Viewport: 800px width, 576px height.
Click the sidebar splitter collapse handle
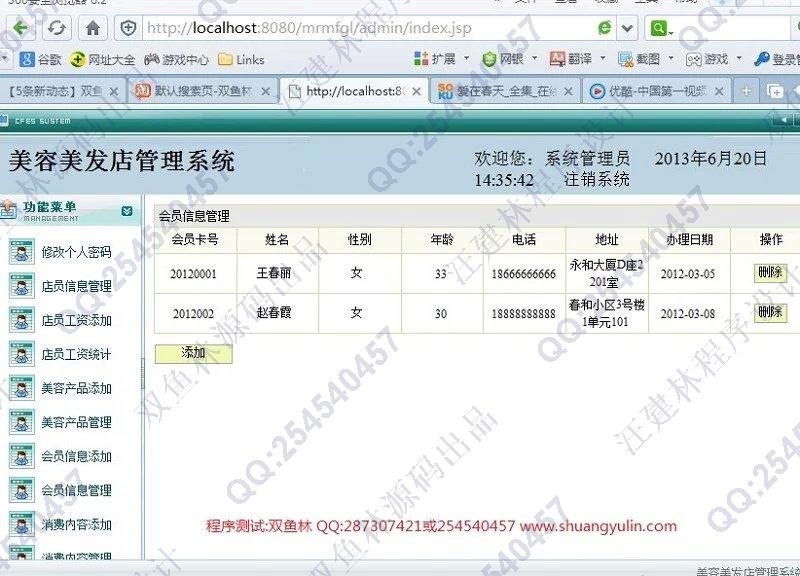tap(143, 373)
